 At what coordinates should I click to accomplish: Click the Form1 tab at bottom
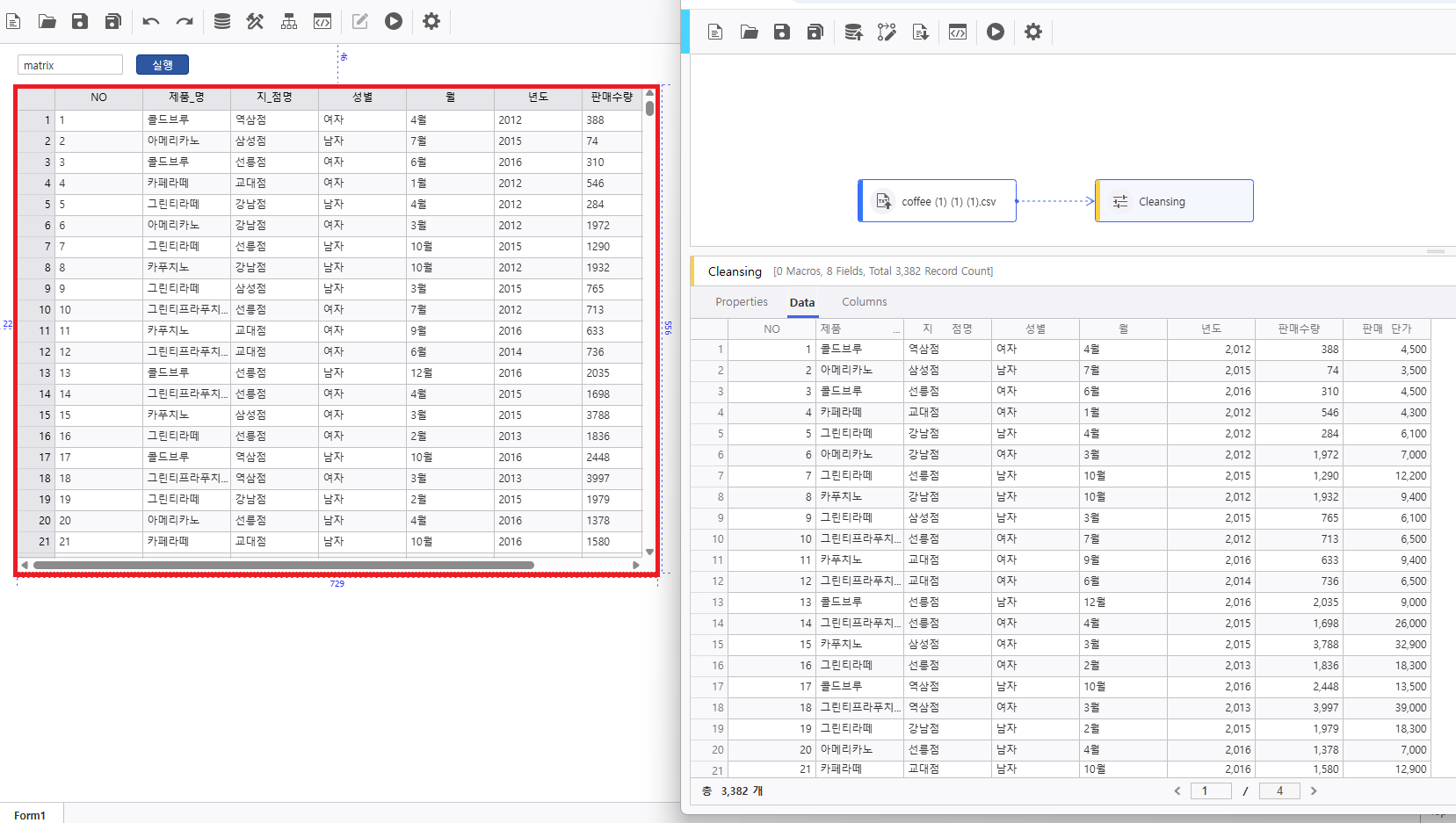tap(30, 815)
